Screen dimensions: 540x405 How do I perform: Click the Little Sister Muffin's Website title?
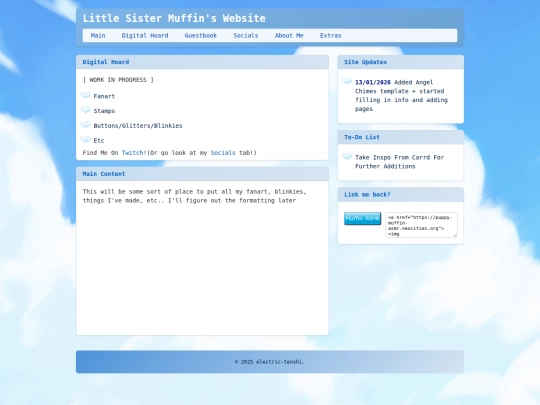point(174,18)
